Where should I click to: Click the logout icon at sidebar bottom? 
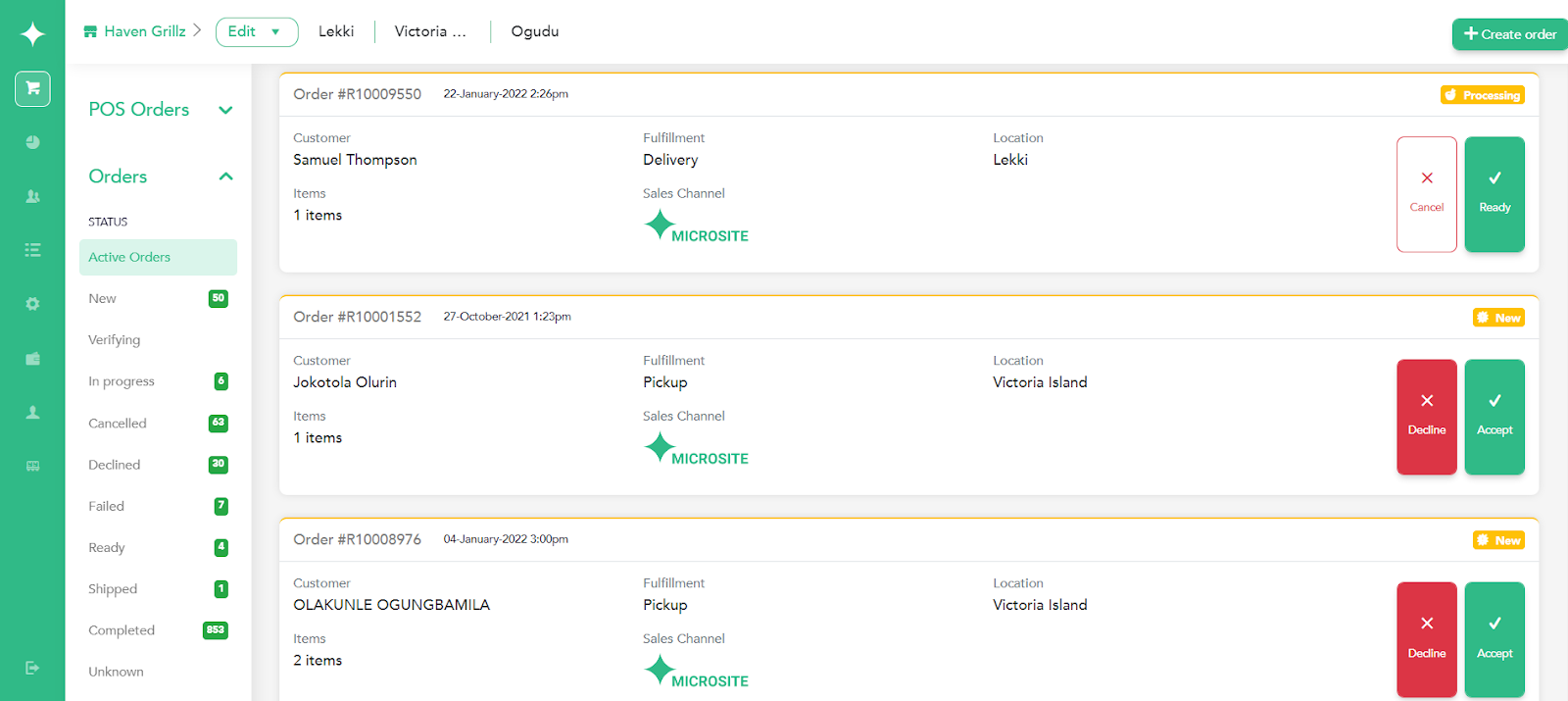pyautogui.click(x=32, y=668)
